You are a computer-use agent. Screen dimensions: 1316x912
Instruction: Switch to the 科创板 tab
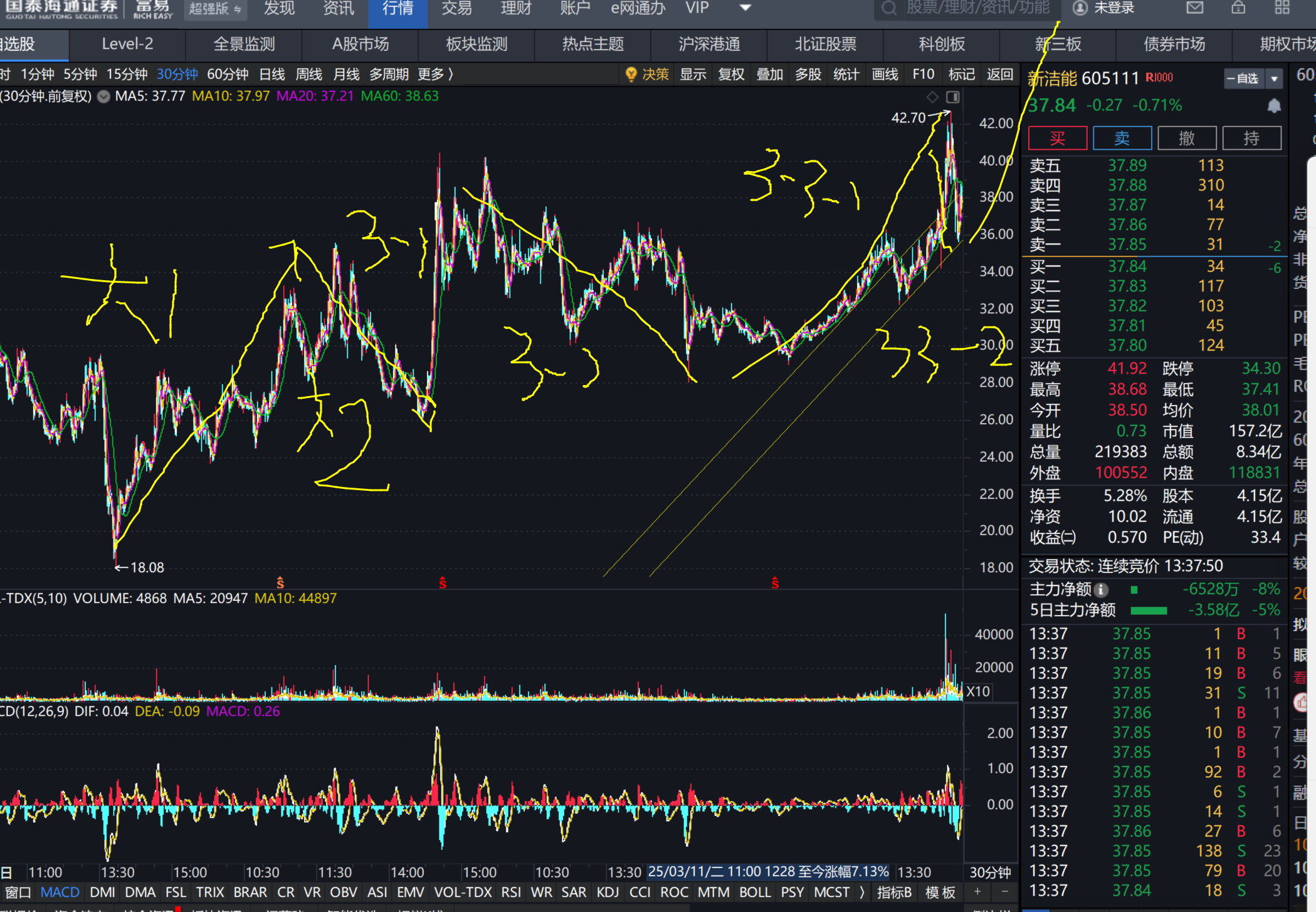[941, 45]
